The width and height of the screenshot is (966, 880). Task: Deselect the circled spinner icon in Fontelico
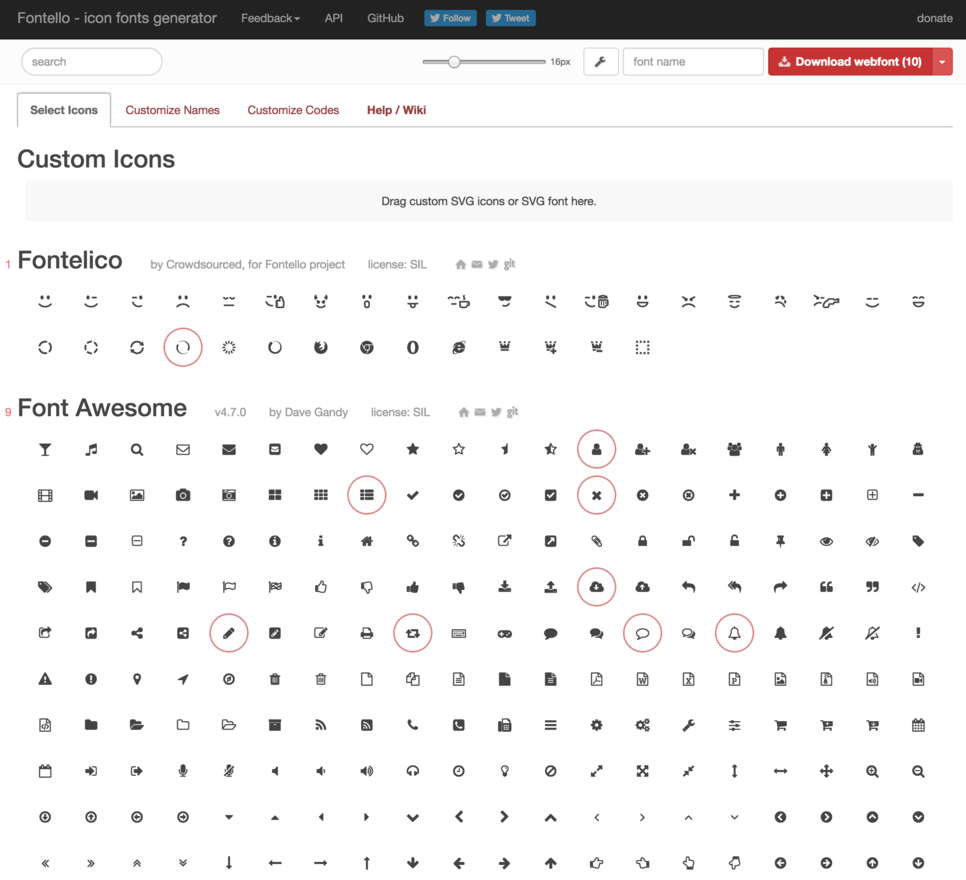(x=183, y=348)
